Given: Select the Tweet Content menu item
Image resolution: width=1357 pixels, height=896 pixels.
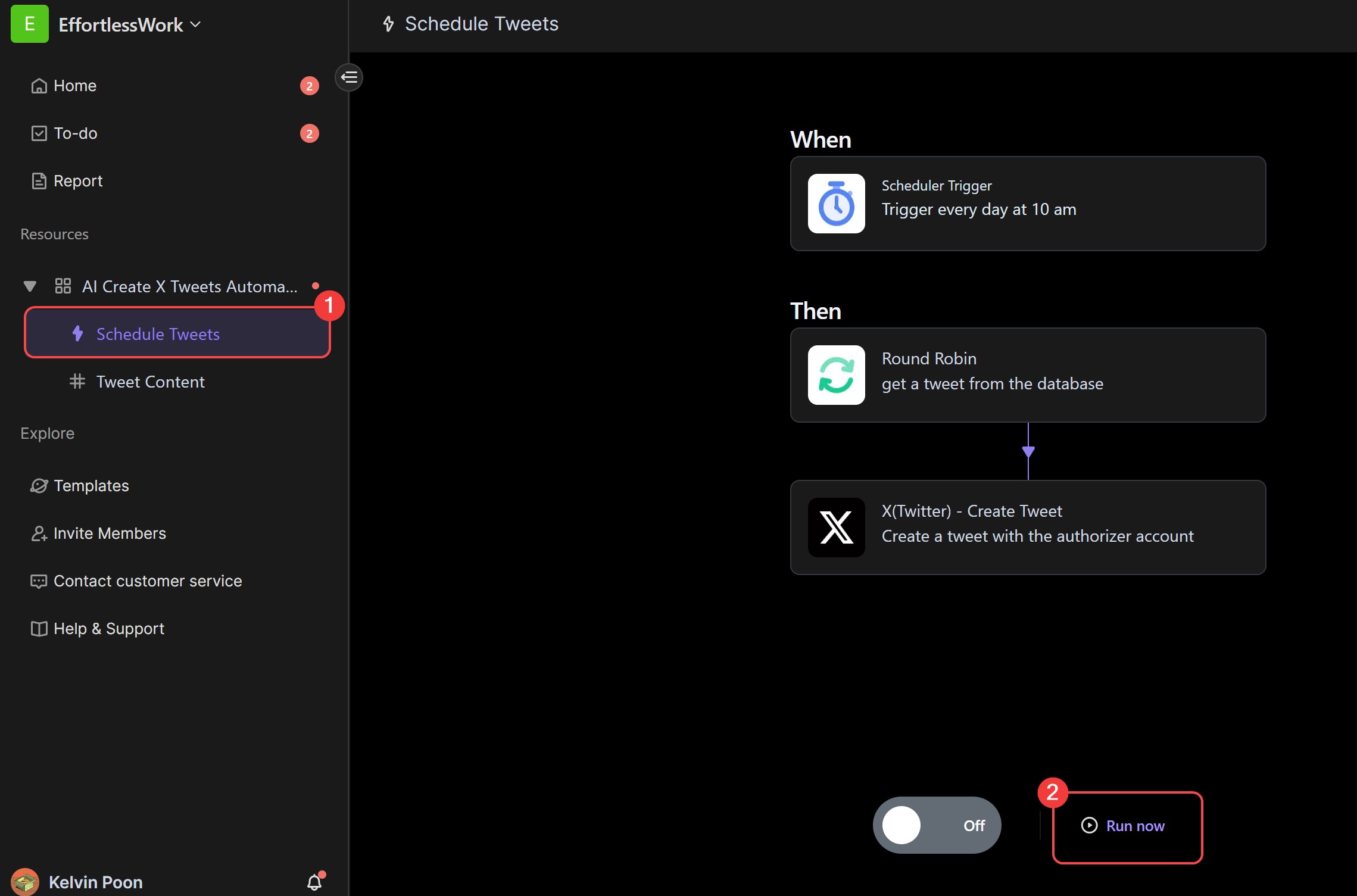Looking at the screenshot, I should [149, 380].
